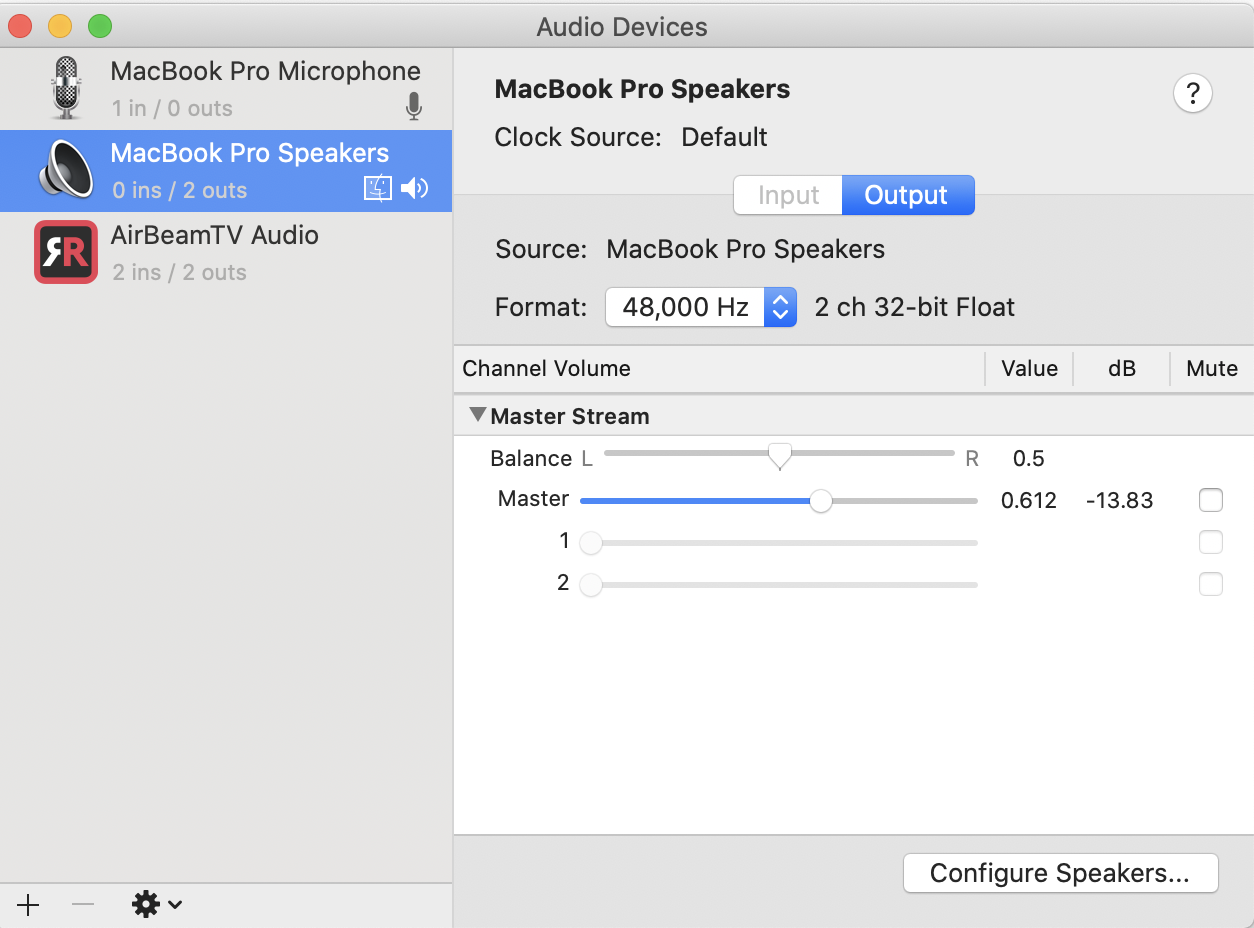The width and height of the screenshot is (1254, 928).
Task: Click the dB column header
Action: pos(1122,368)
